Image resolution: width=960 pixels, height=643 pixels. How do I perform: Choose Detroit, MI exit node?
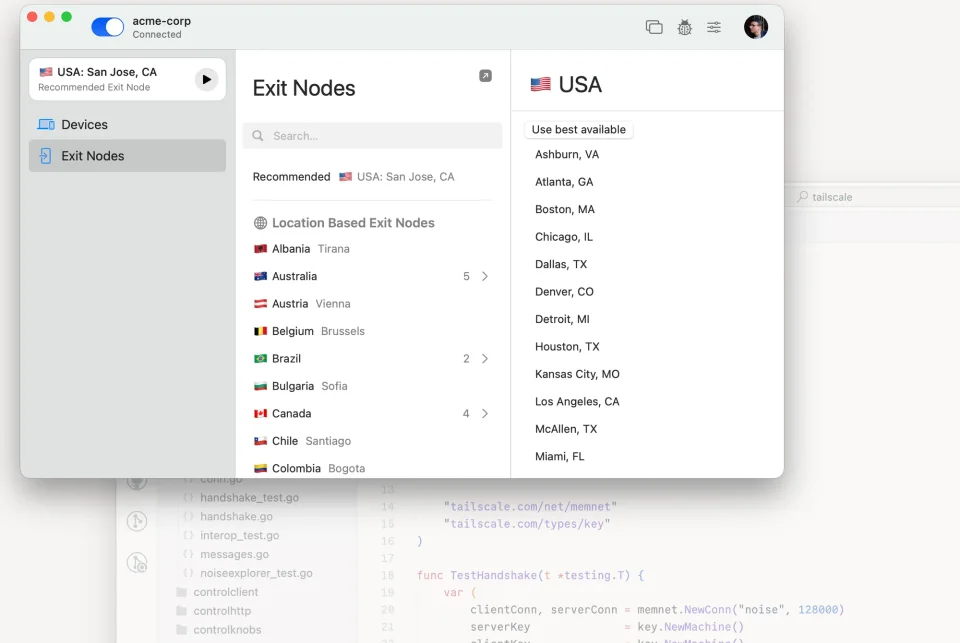(562, 319)
